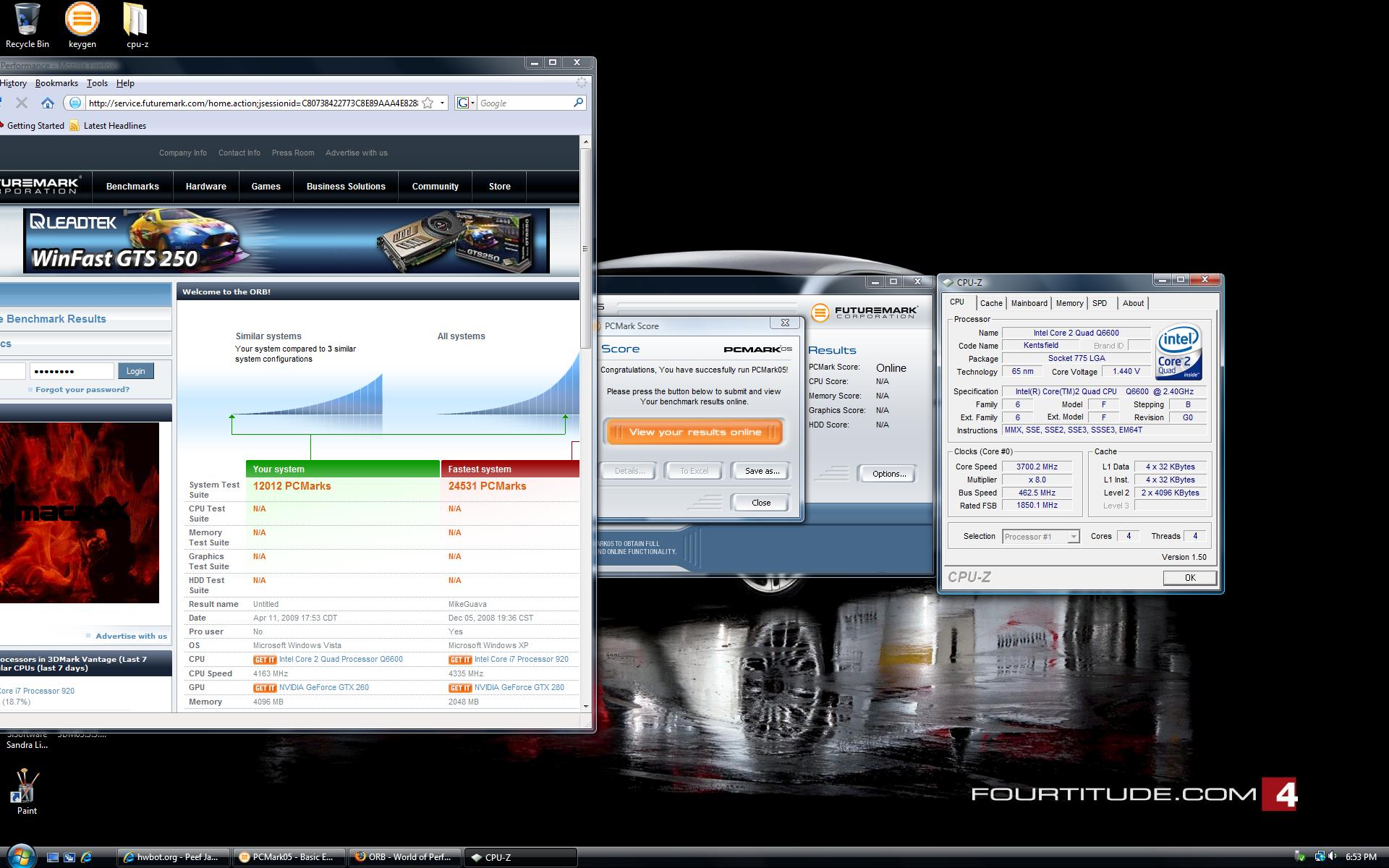
Task: Click in the Google search box
Action: click(x=524, y=103)
